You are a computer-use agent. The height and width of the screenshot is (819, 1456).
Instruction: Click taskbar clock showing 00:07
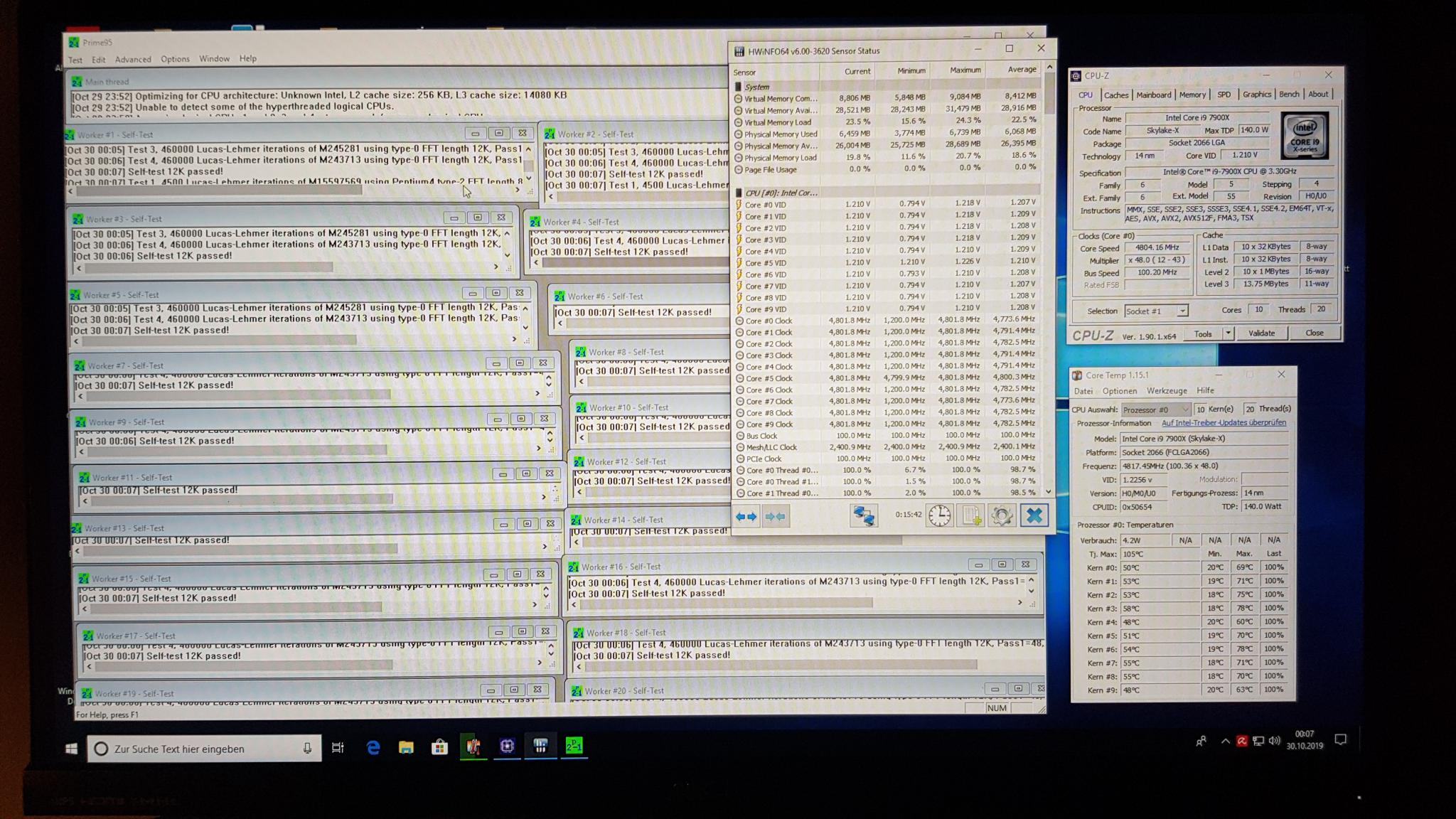click(1304, 740)
